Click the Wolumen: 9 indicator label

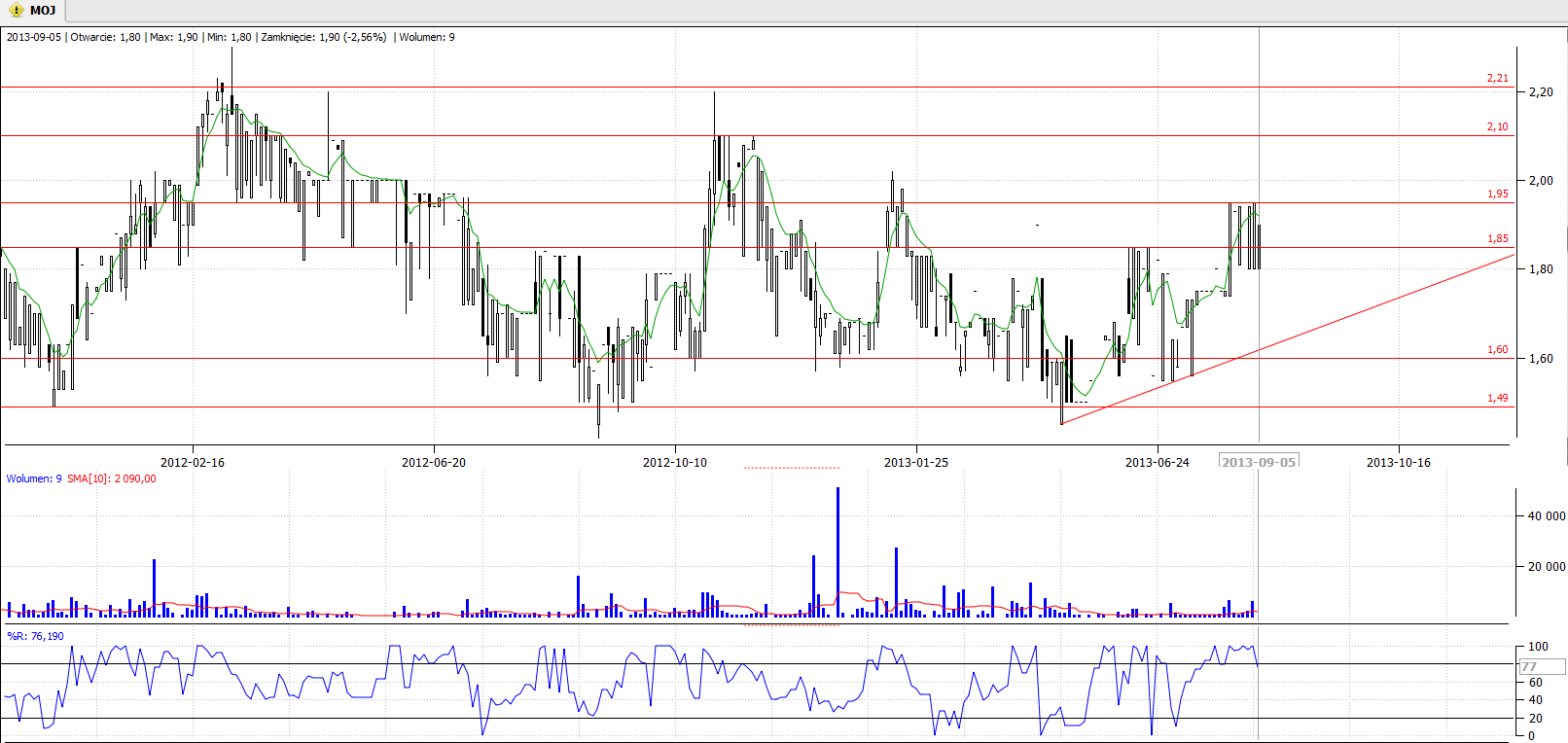coord(34,478)
